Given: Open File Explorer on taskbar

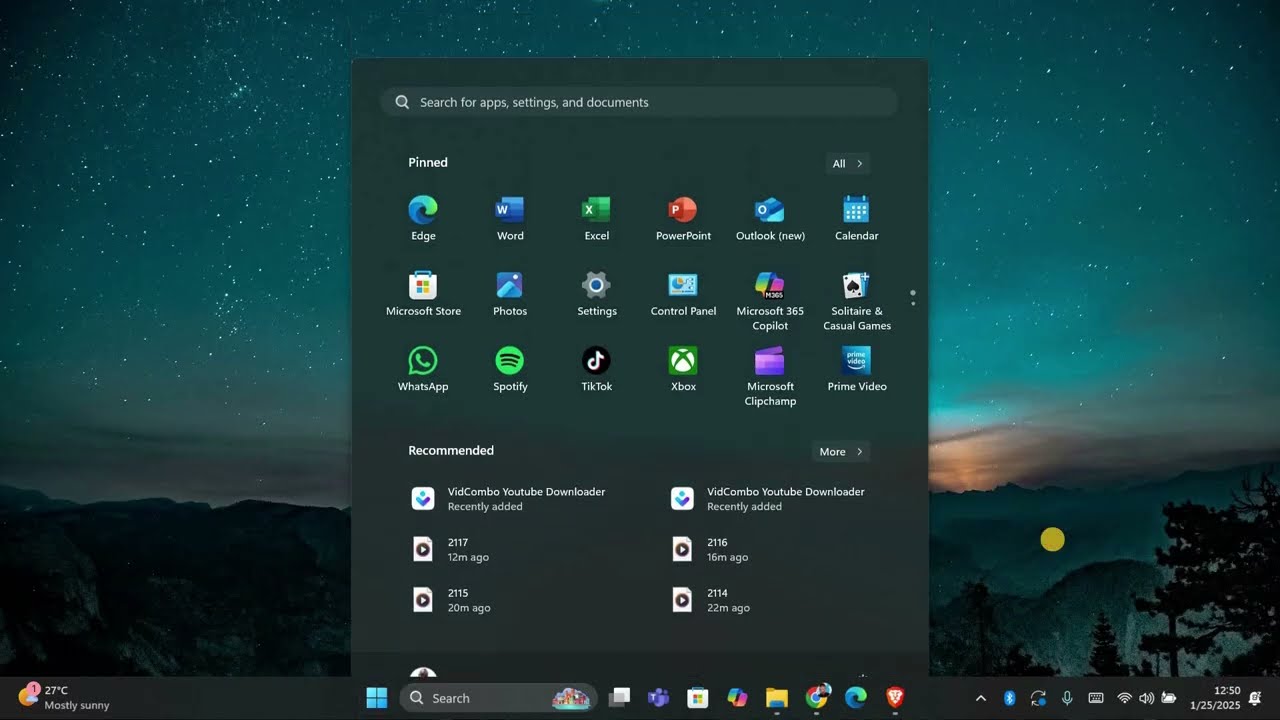Looking at the screenshot, I should pos(777,698).
